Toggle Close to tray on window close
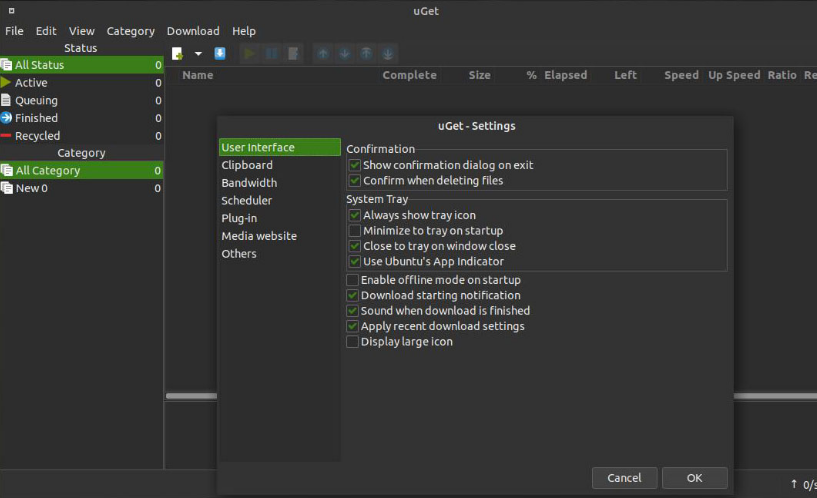The image size is (817, 498). point(355,246)
